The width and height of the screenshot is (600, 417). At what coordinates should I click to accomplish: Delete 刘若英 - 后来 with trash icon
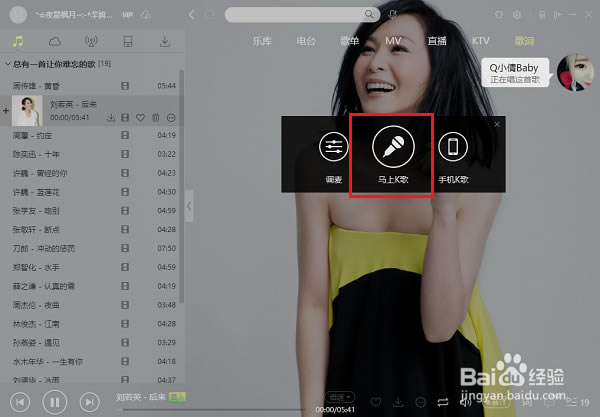pyautogui.click(x=156, y=117)
